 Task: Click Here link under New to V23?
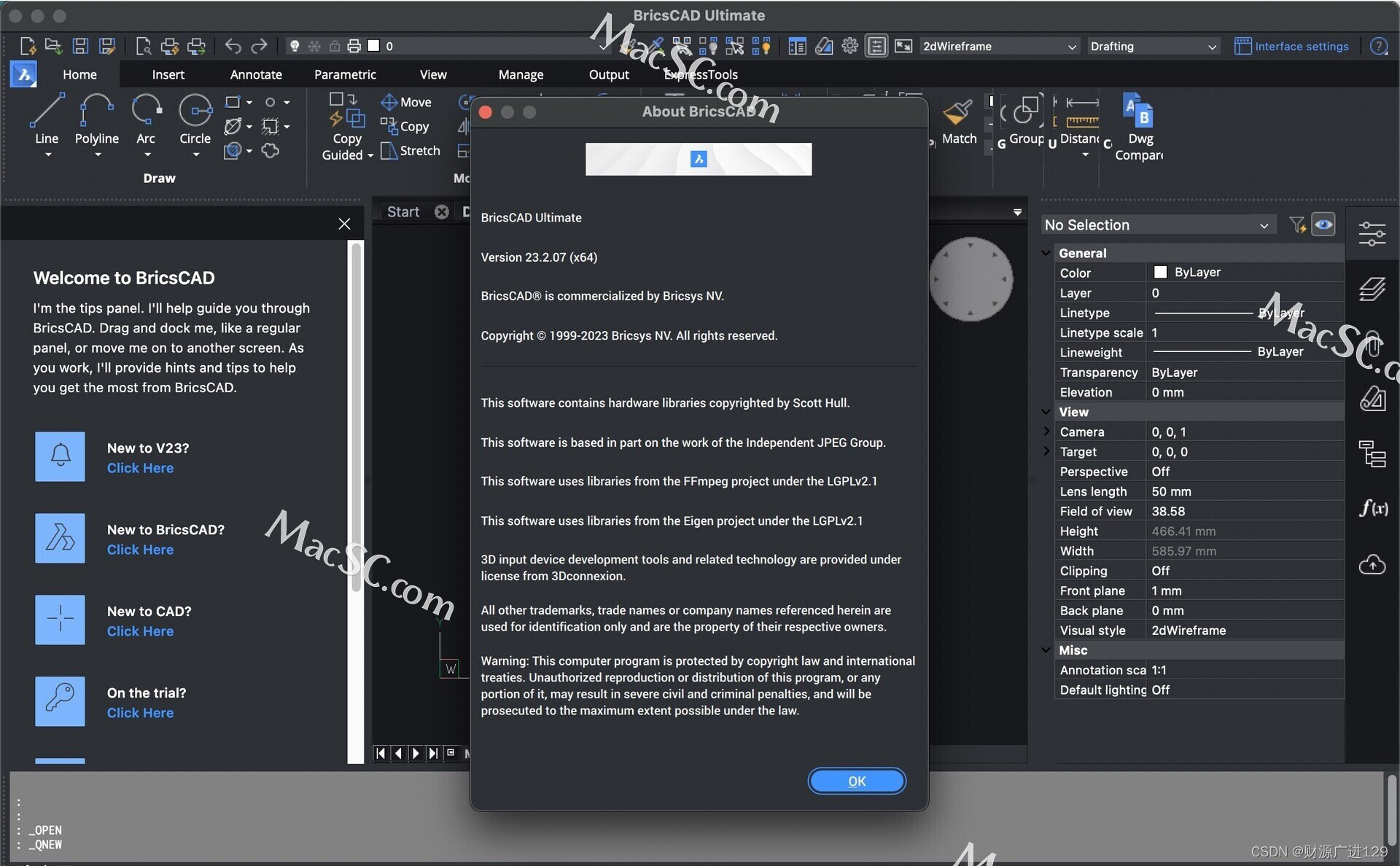pyautogui.click(x=140, y=468)
